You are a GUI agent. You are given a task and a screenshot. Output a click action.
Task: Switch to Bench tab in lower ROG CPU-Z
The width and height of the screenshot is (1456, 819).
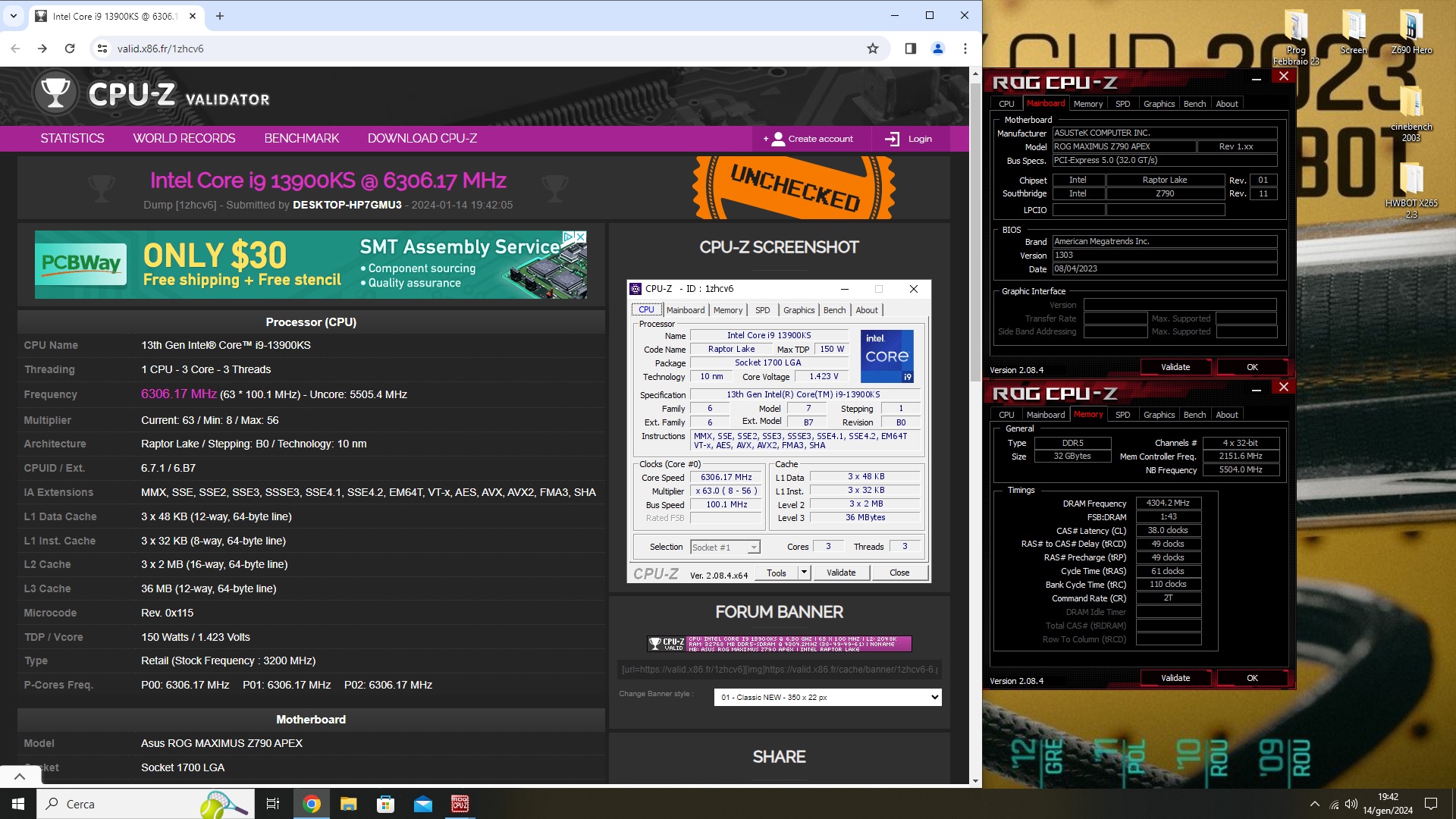1194,415
